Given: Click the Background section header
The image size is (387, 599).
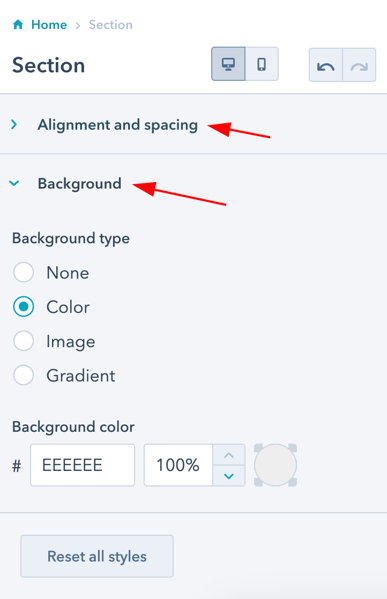Looking at the screenshot, I should [79, 184].
